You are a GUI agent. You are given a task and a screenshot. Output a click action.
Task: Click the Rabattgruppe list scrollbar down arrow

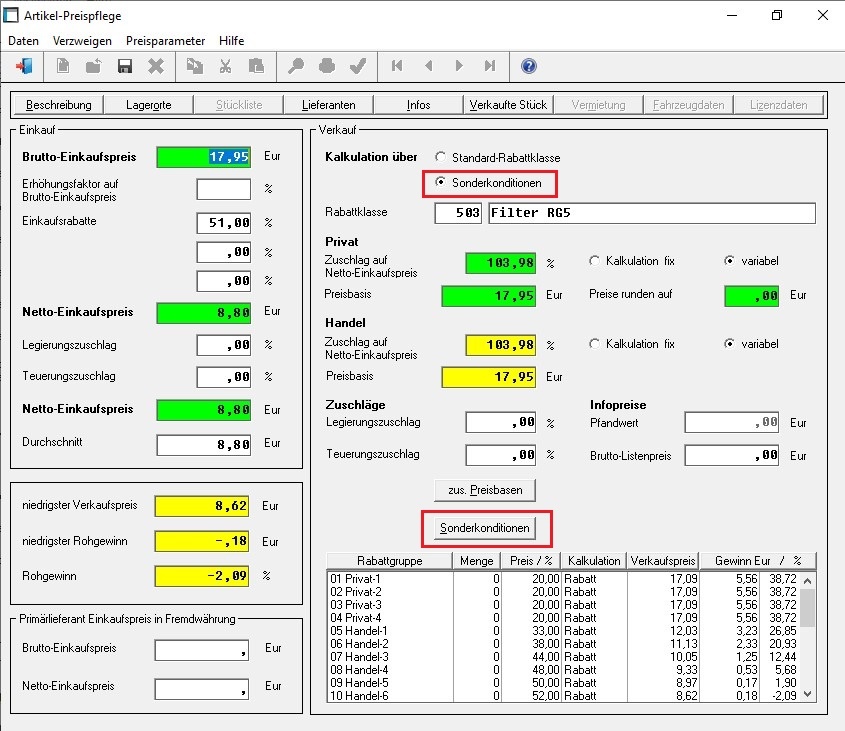[x=807, y=694]
